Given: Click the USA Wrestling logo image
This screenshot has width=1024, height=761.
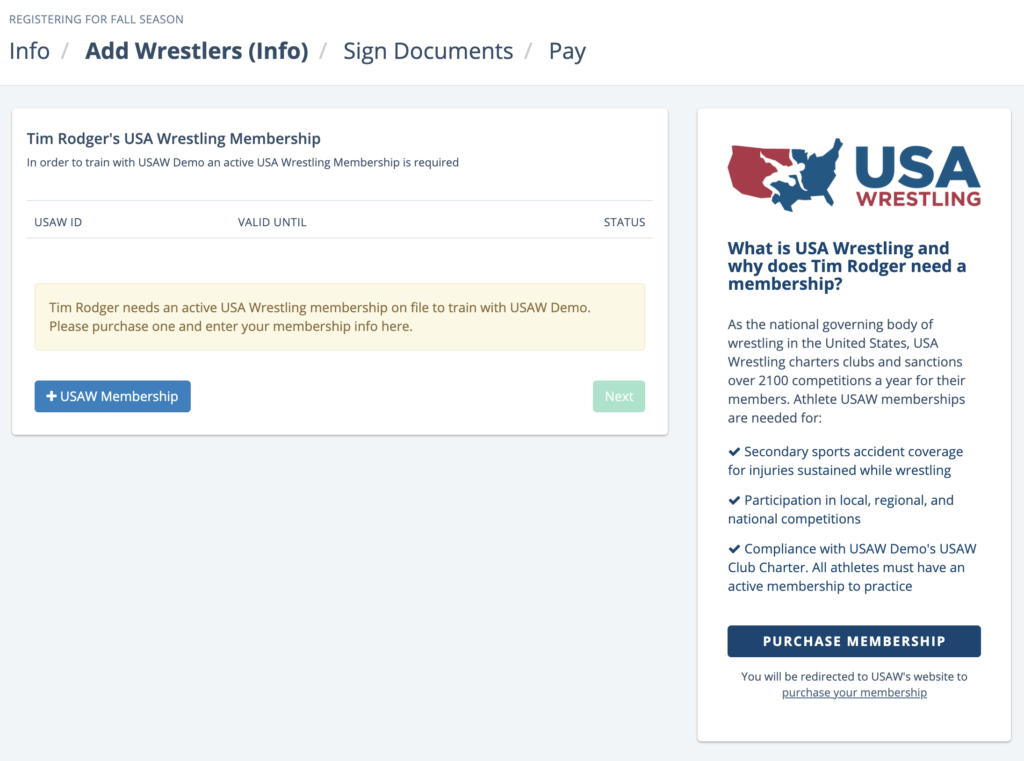Looking at the screenshot, I should coord(854,174).
